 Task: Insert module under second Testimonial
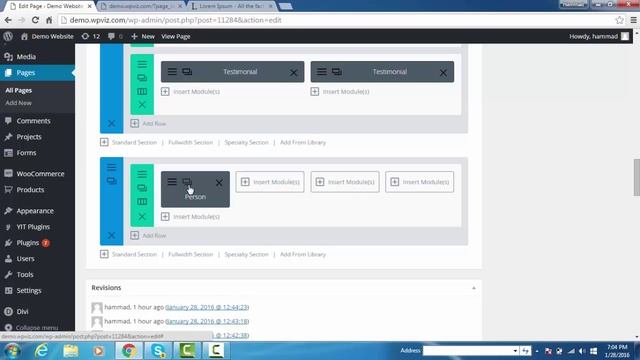pos(340,91)
